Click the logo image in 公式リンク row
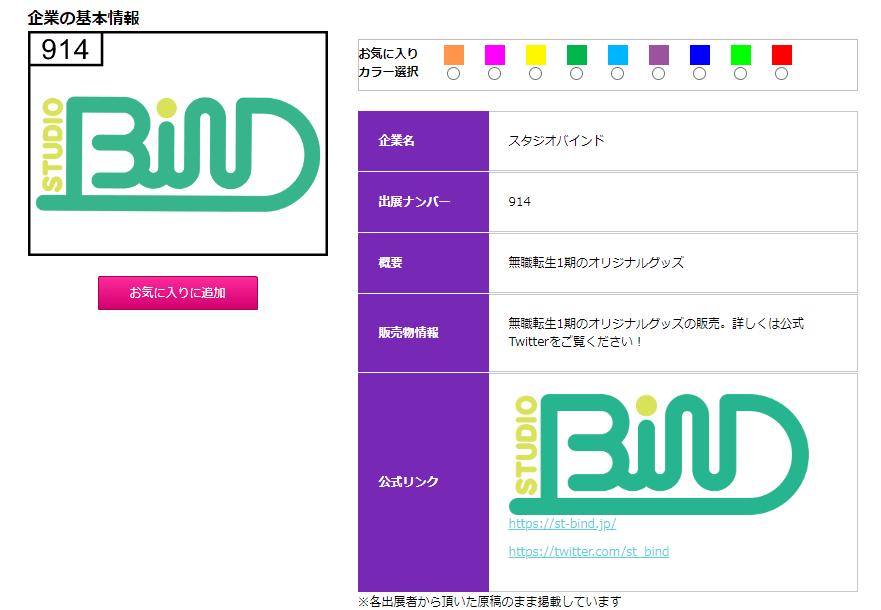The image size is (881, 610). click(x=660, y=450)
